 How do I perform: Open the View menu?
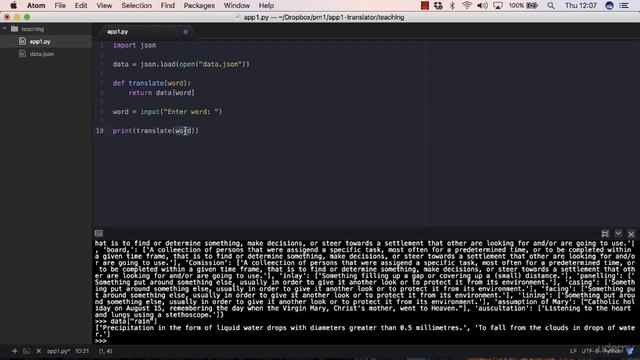(x=104, y=5)
